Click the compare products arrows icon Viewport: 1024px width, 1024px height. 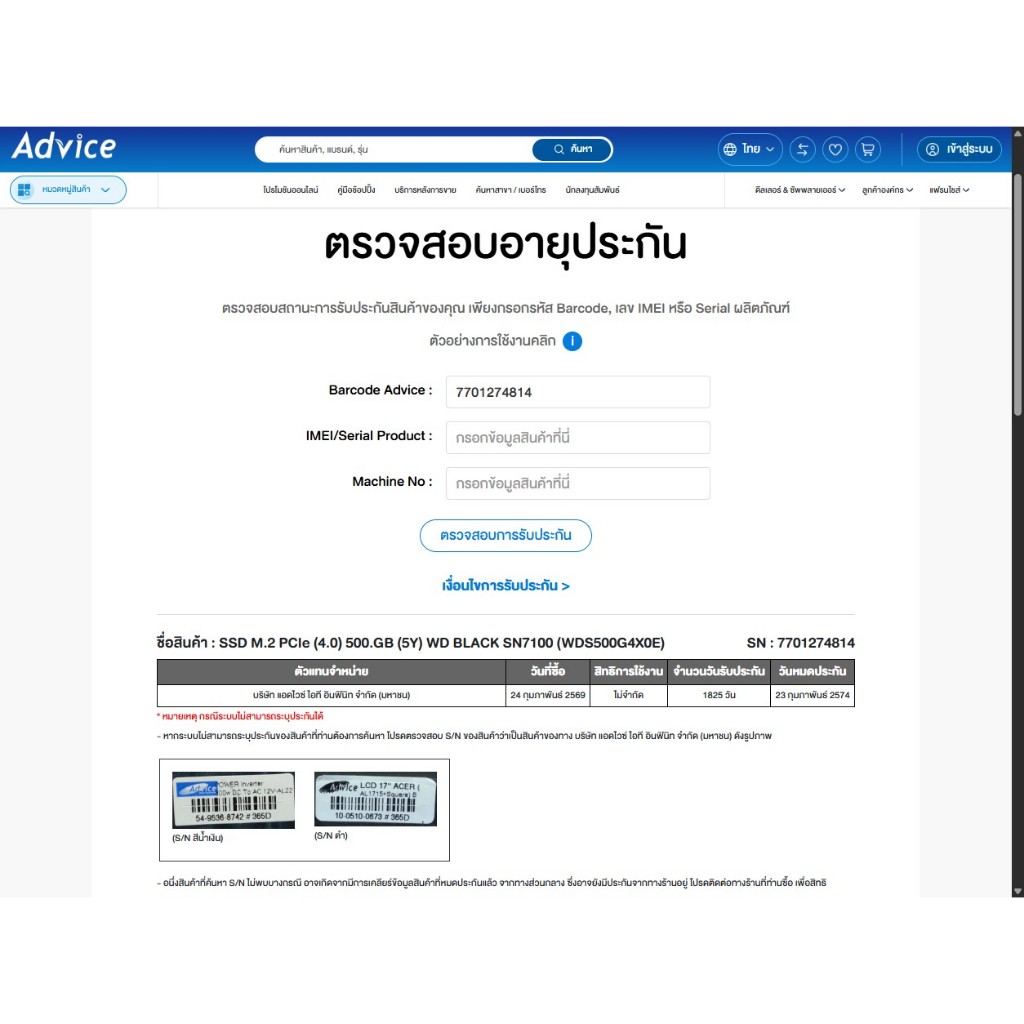[x=802, y=149]
